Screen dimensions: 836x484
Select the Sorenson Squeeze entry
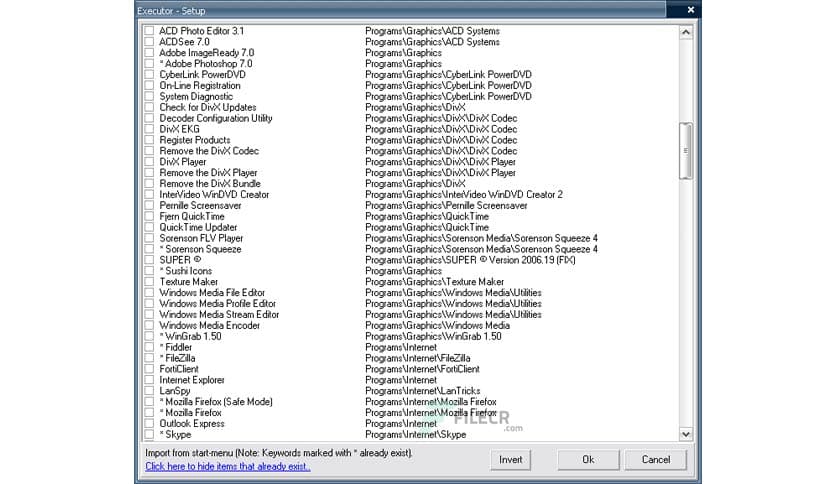(x=200, y=249)
